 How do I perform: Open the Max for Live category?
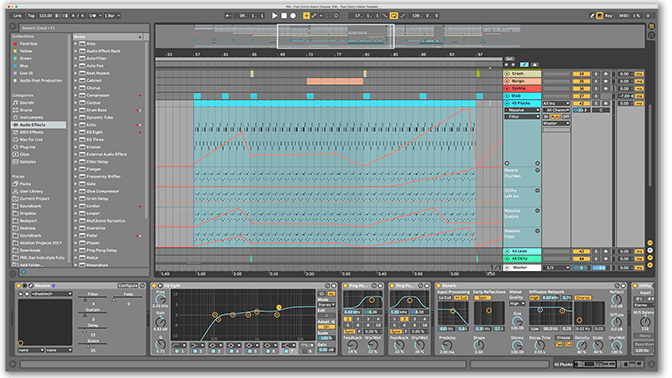coord(30,140)
